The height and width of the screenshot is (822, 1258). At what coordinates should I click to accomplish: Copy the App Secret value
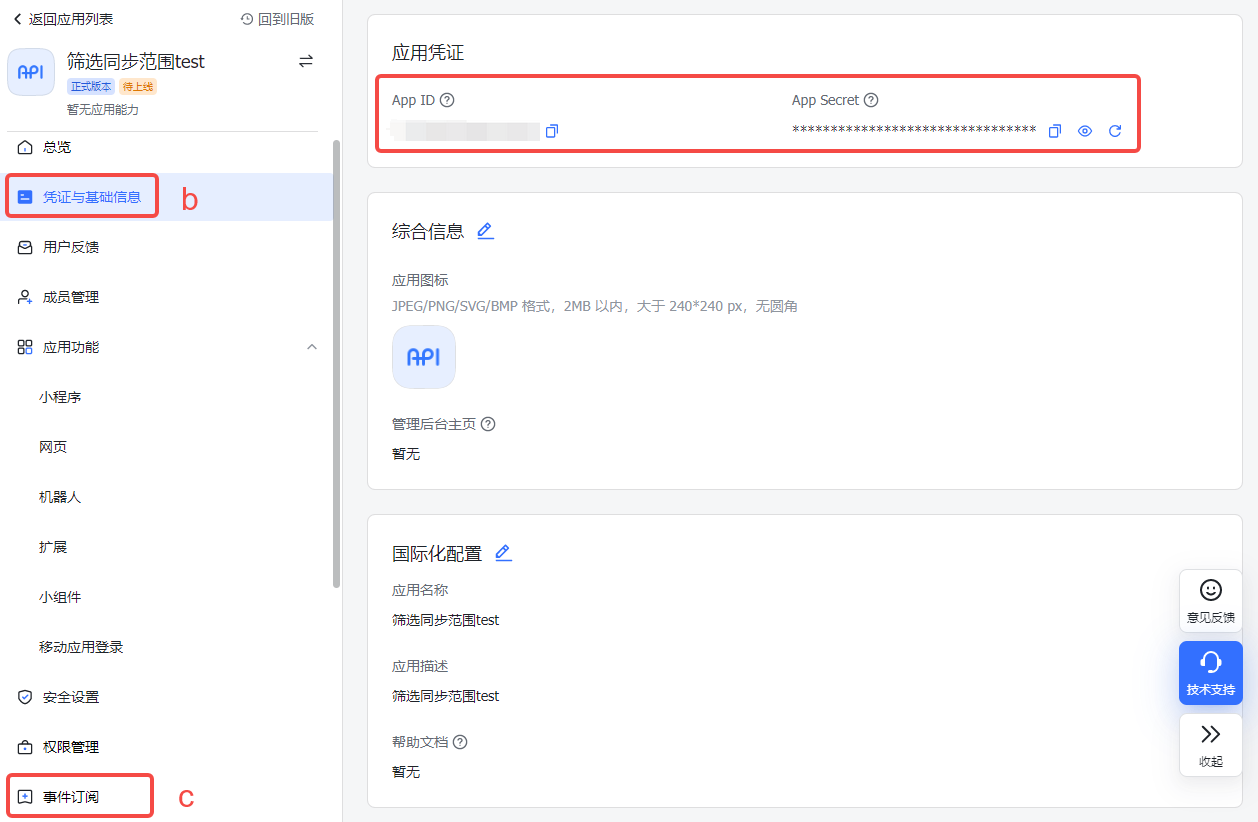[1054, 131]
